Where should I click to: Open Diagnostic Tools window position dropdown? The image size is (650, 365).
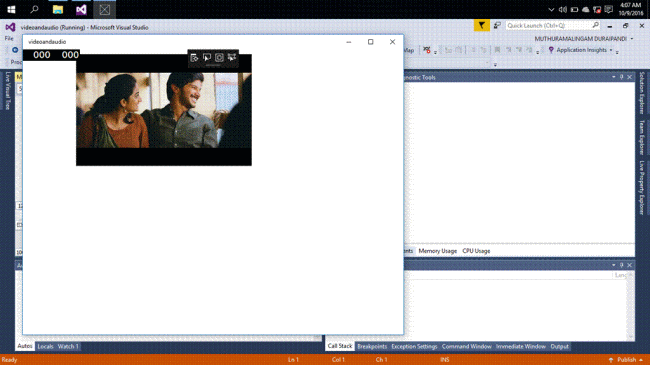point(614,77)
